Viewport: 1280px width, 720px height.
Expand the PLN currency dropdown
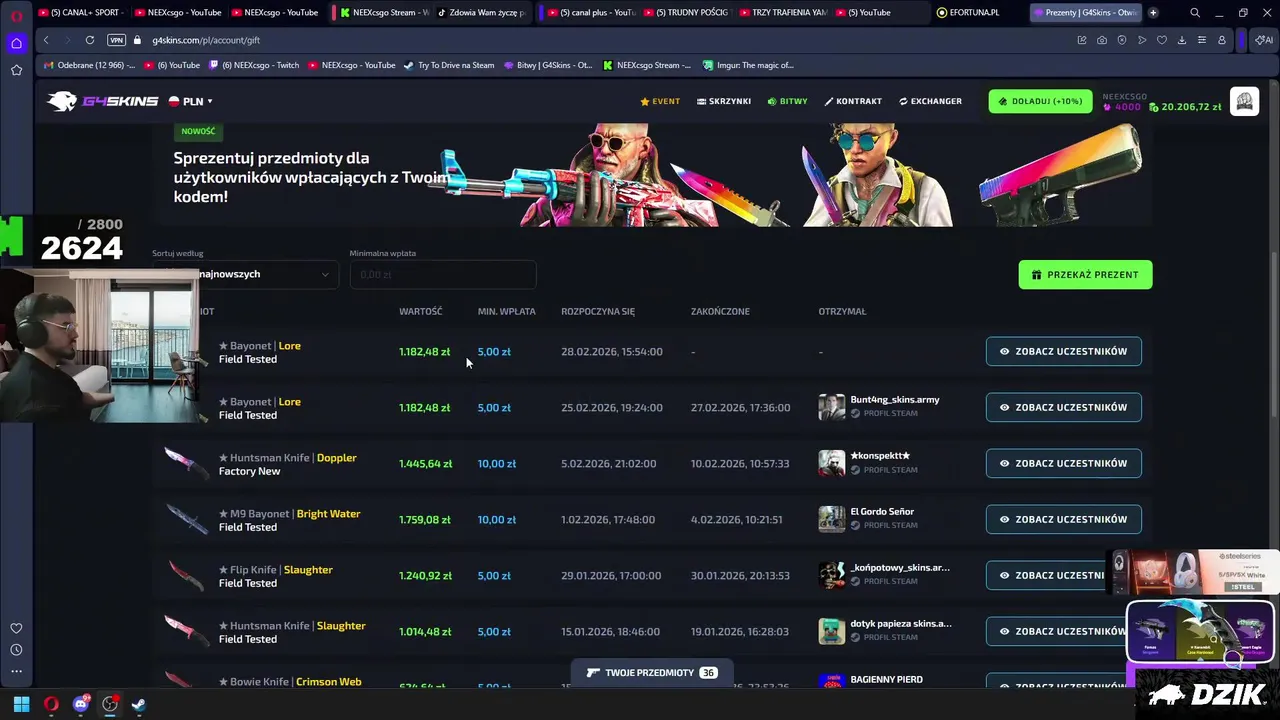[x=190, y=101]
